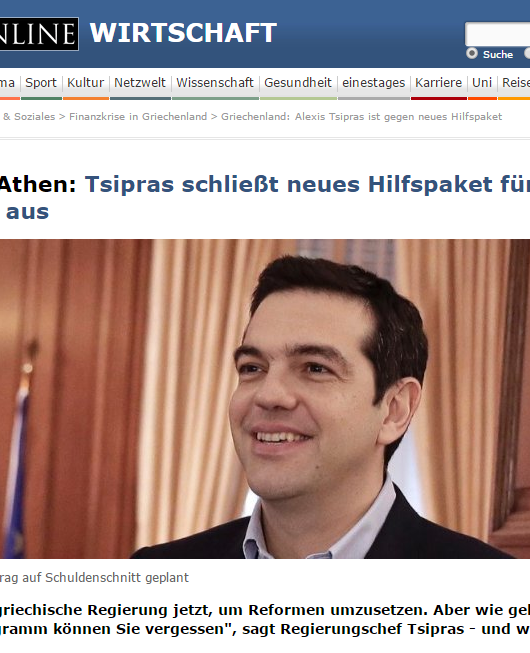Click the Spiegel Online logo
Screen dimensions: 530x653
tap(39, 34)
